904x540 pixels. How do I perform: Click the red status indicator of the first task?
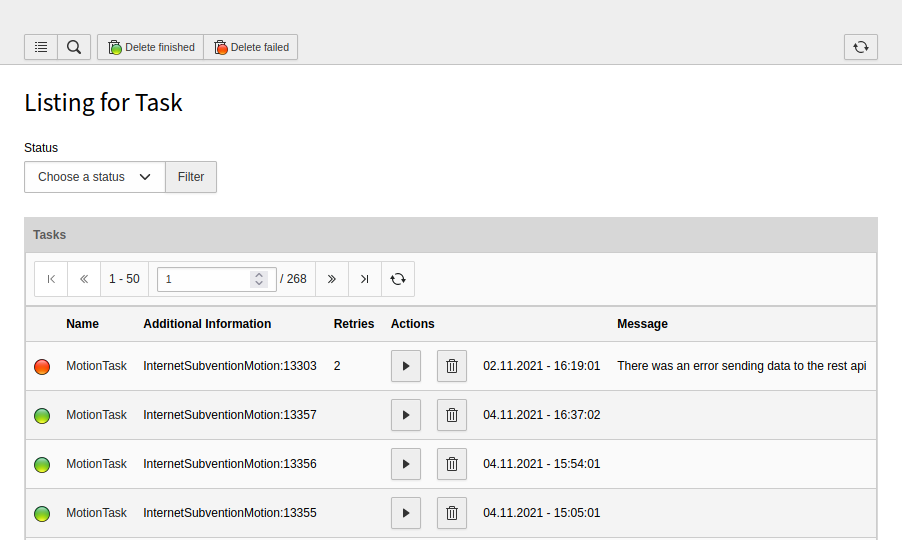[42, 367]
